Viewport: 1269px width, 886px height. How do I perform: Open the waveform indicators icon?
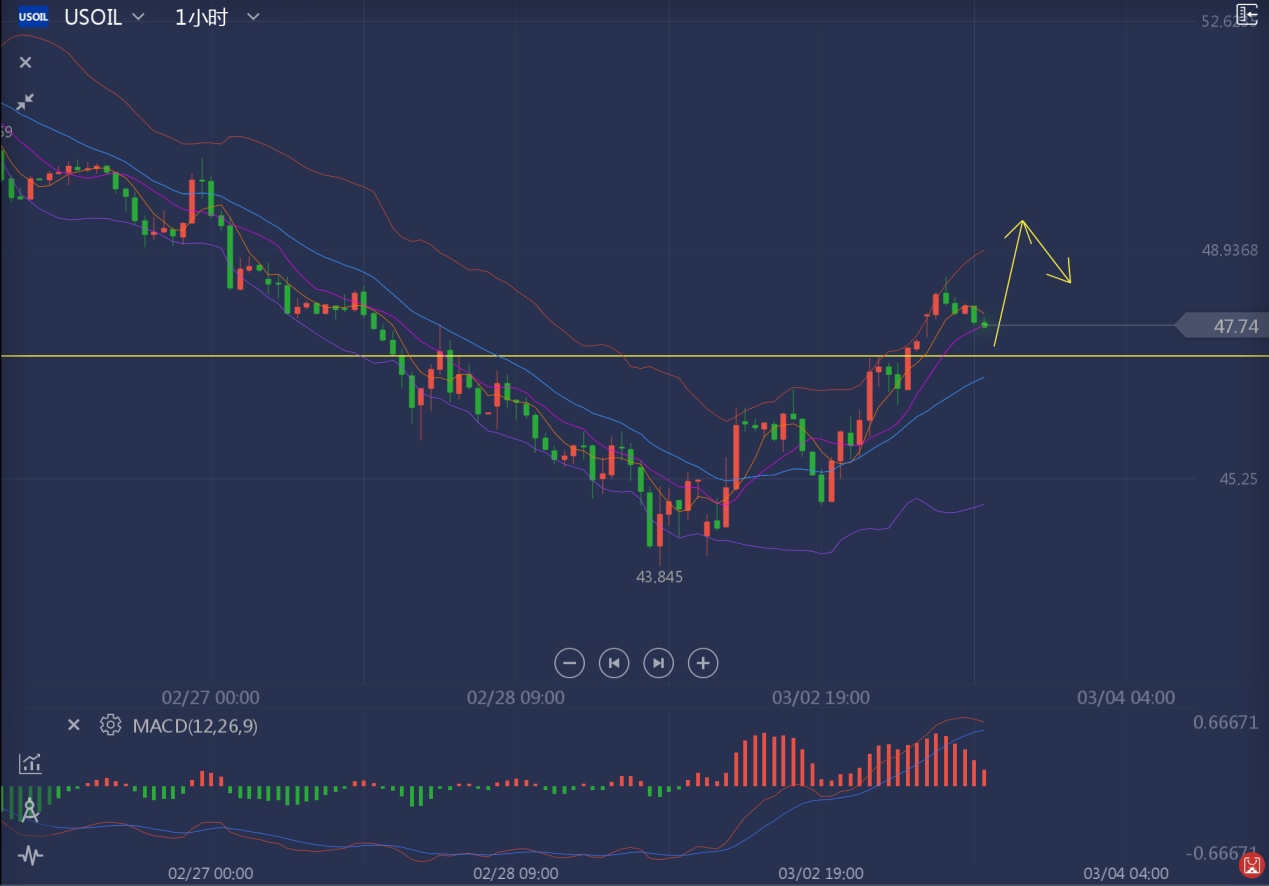pyautogui.click(x=30, y=855)
